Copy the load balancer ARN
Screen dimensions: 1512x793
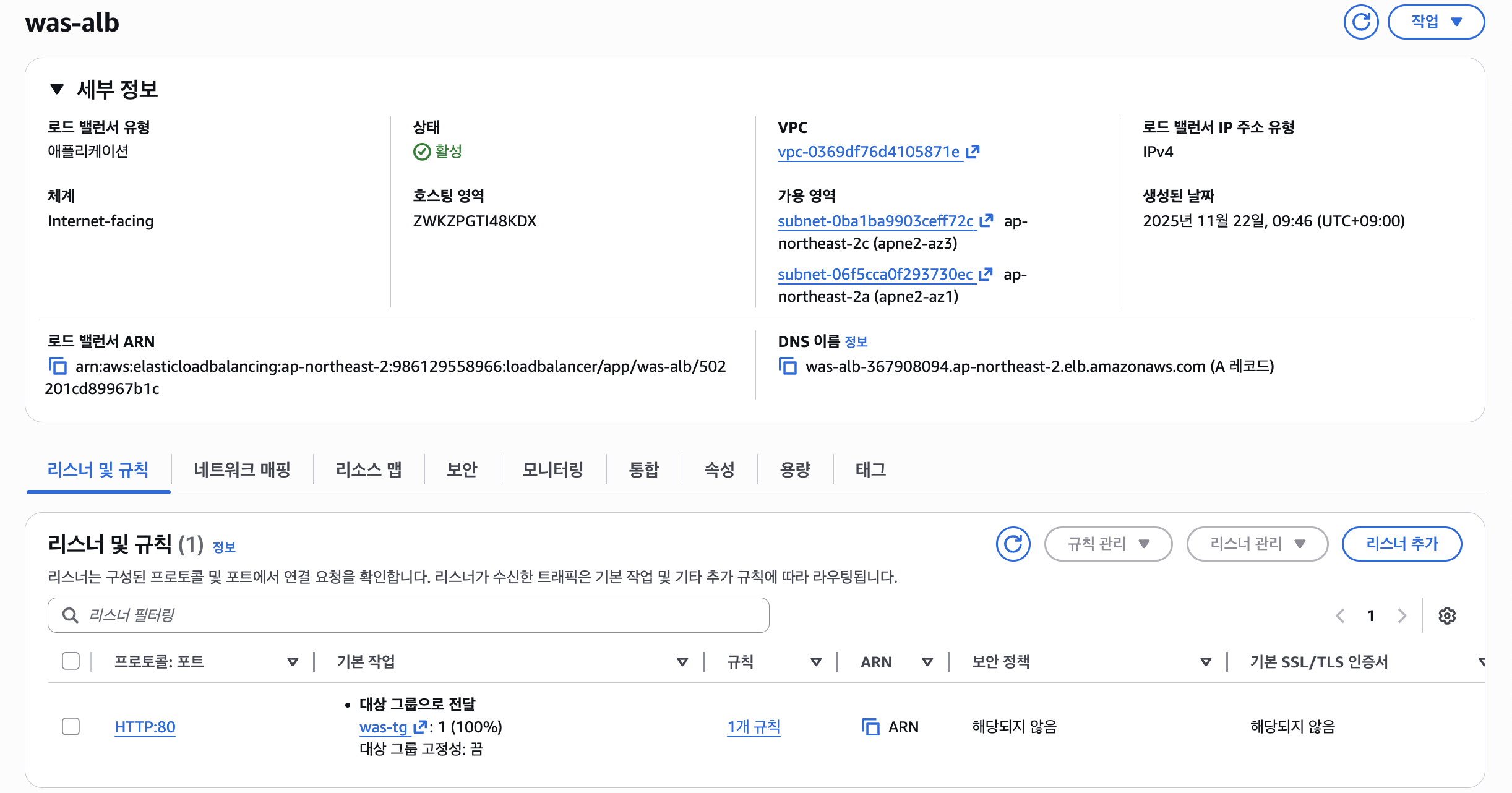(58, 366)
